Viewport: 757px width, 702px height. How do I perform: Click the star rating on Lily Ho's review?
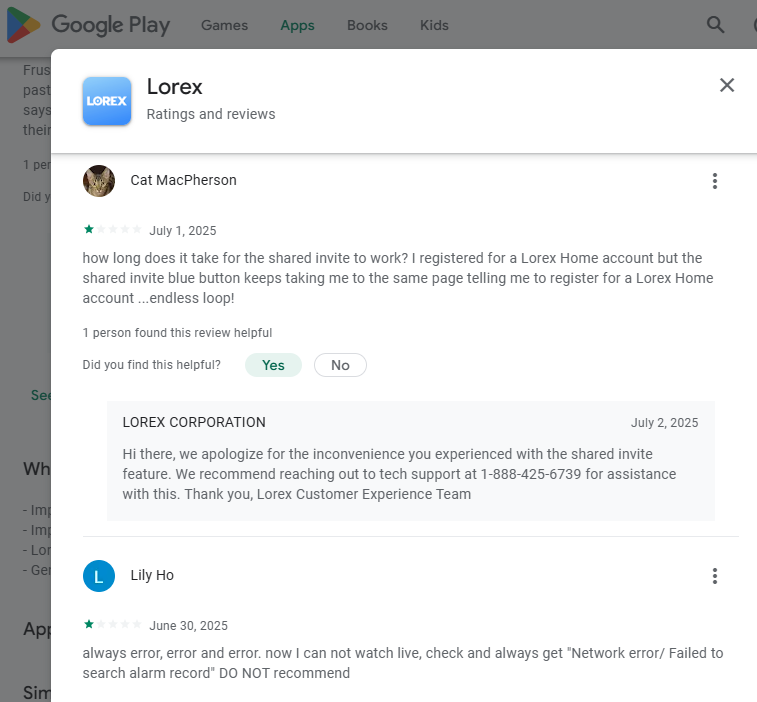tap(112, 624)
